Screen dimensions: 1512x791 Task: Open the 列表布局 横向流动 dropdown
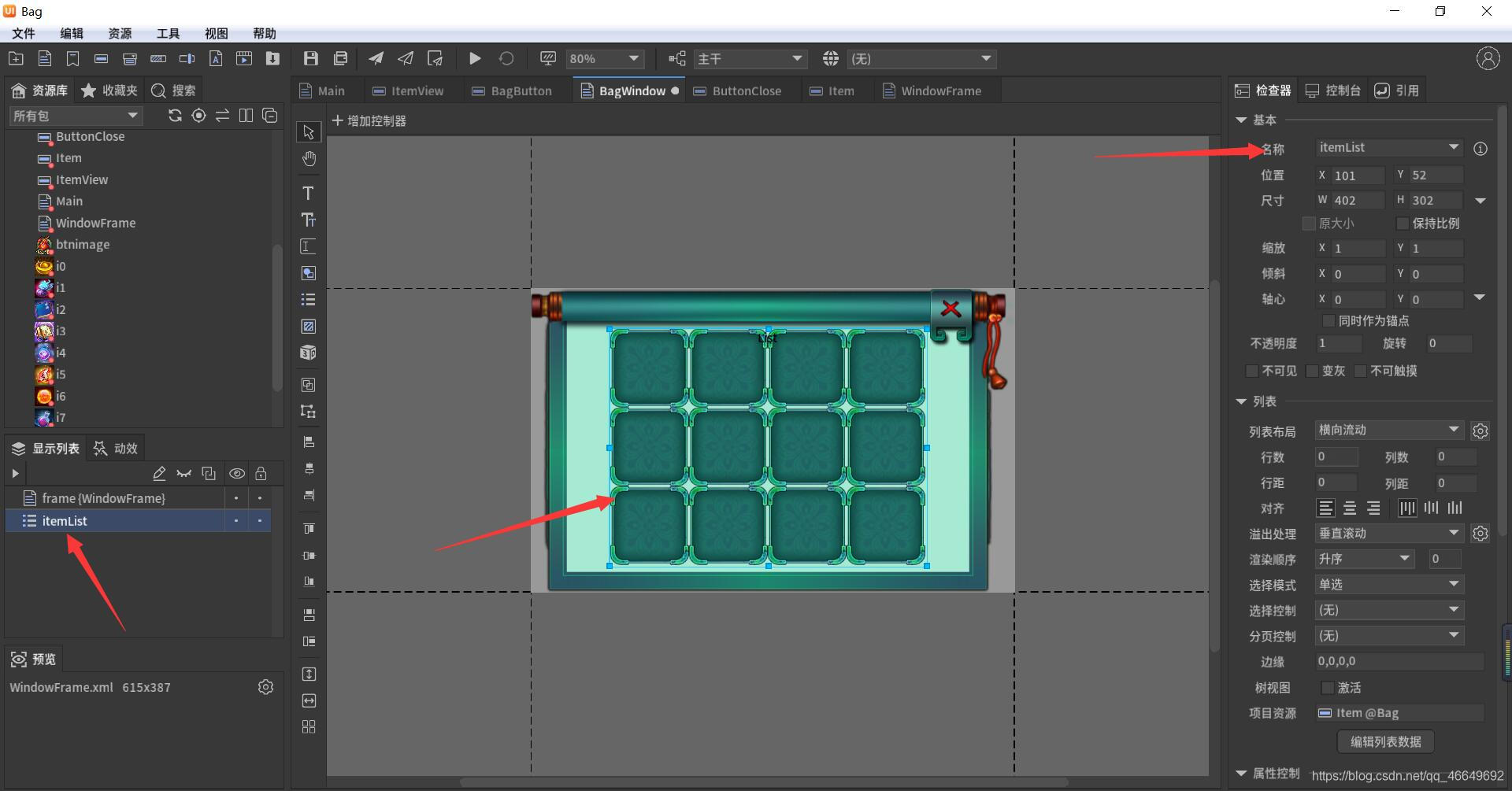pos(1389,430)
